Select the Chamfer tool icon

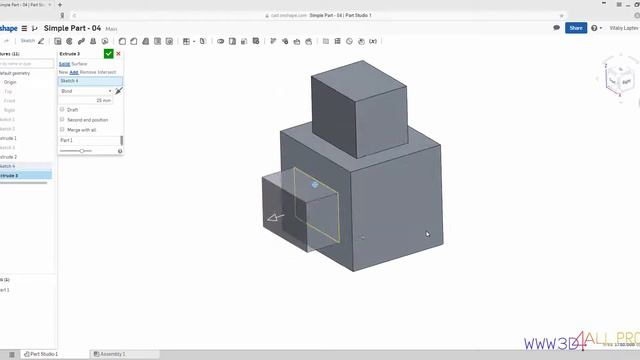pyautogui.click(x=134, y=41)
